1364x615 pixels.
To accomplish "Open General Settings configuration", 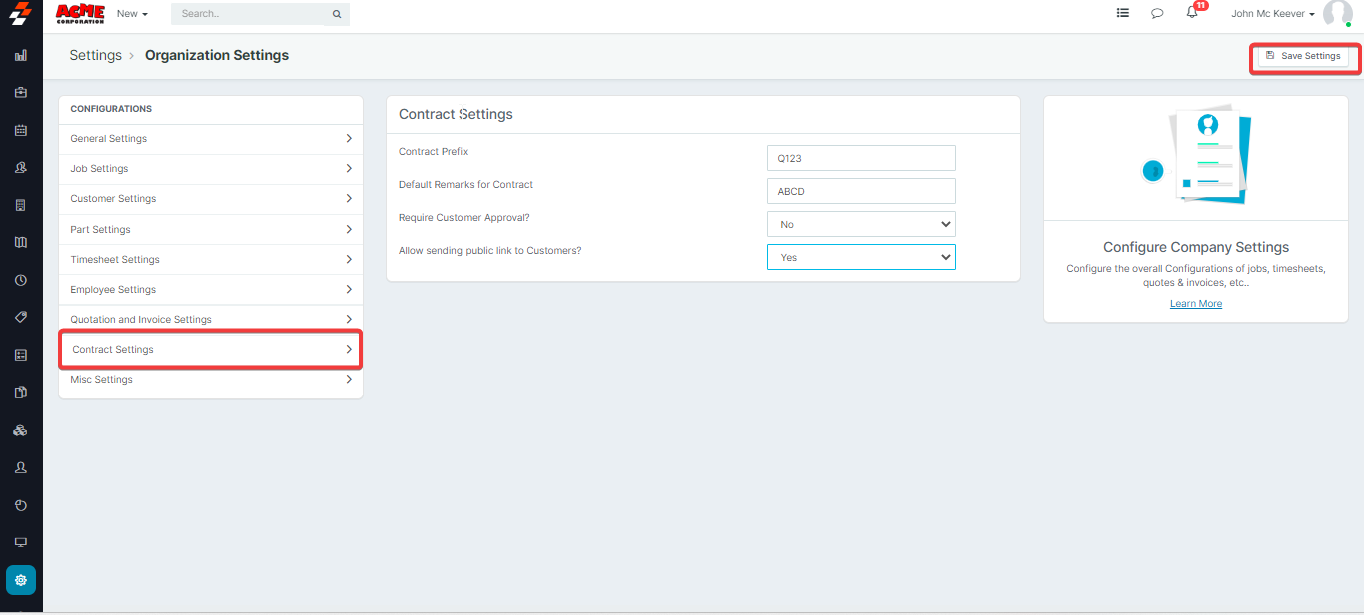I will coord(210,139).
